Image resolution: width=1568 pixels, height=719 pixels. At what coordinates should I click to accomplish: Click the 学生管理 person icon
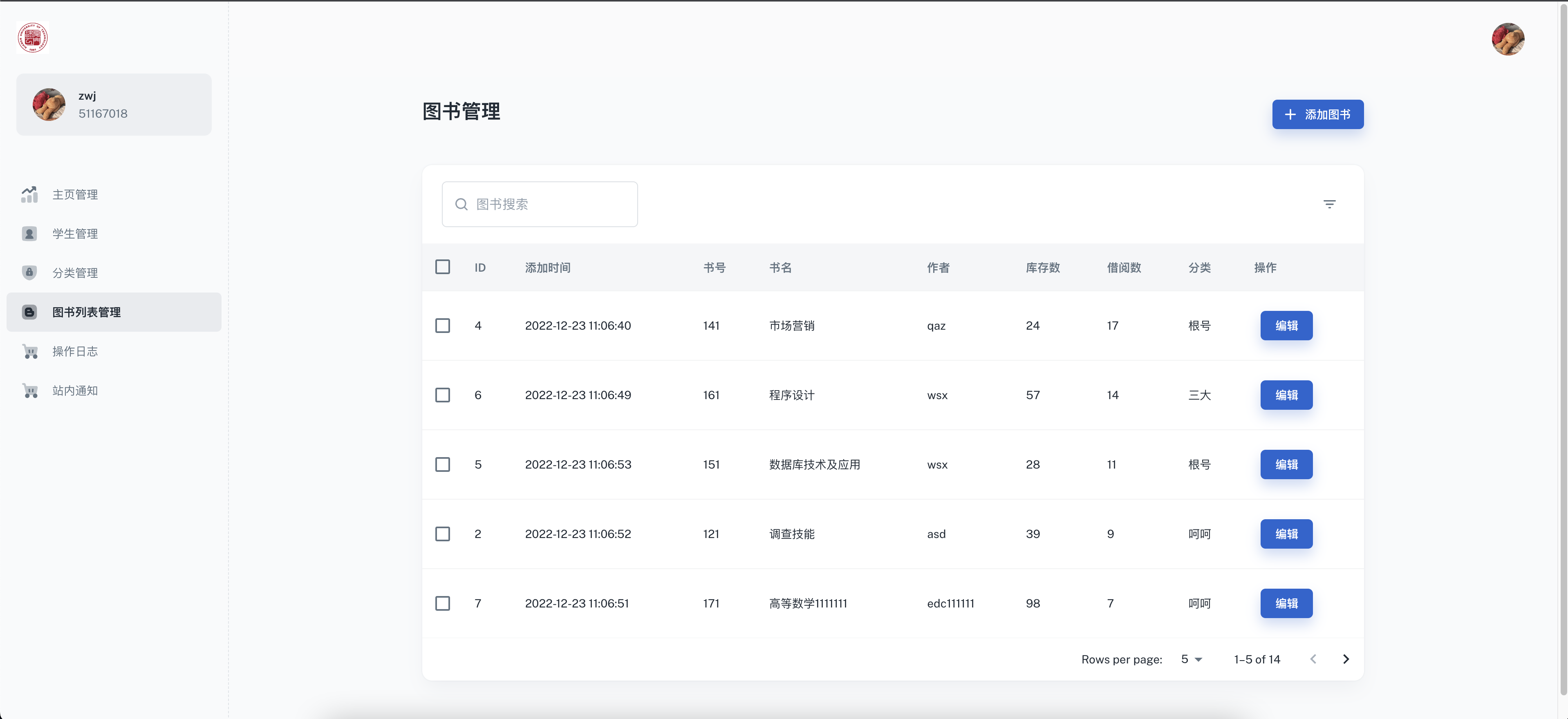tap(29, 234)
